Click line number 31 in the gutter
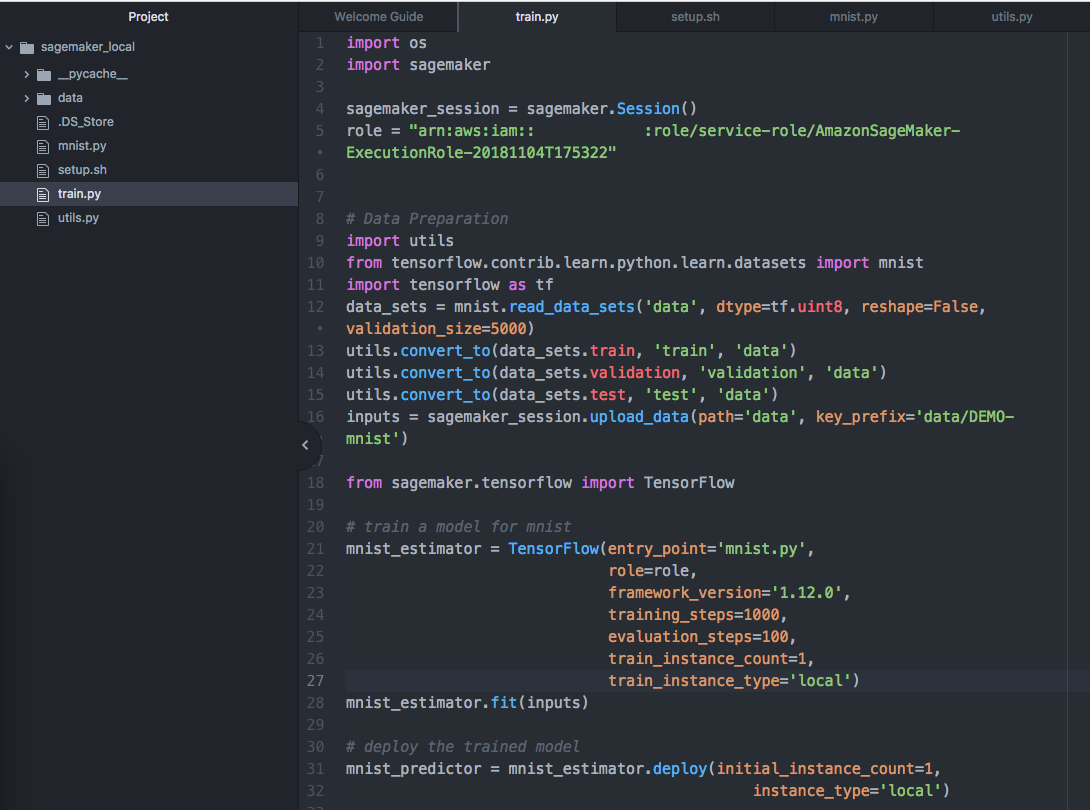Viewport: 1090px width, 810px height. 316,769
